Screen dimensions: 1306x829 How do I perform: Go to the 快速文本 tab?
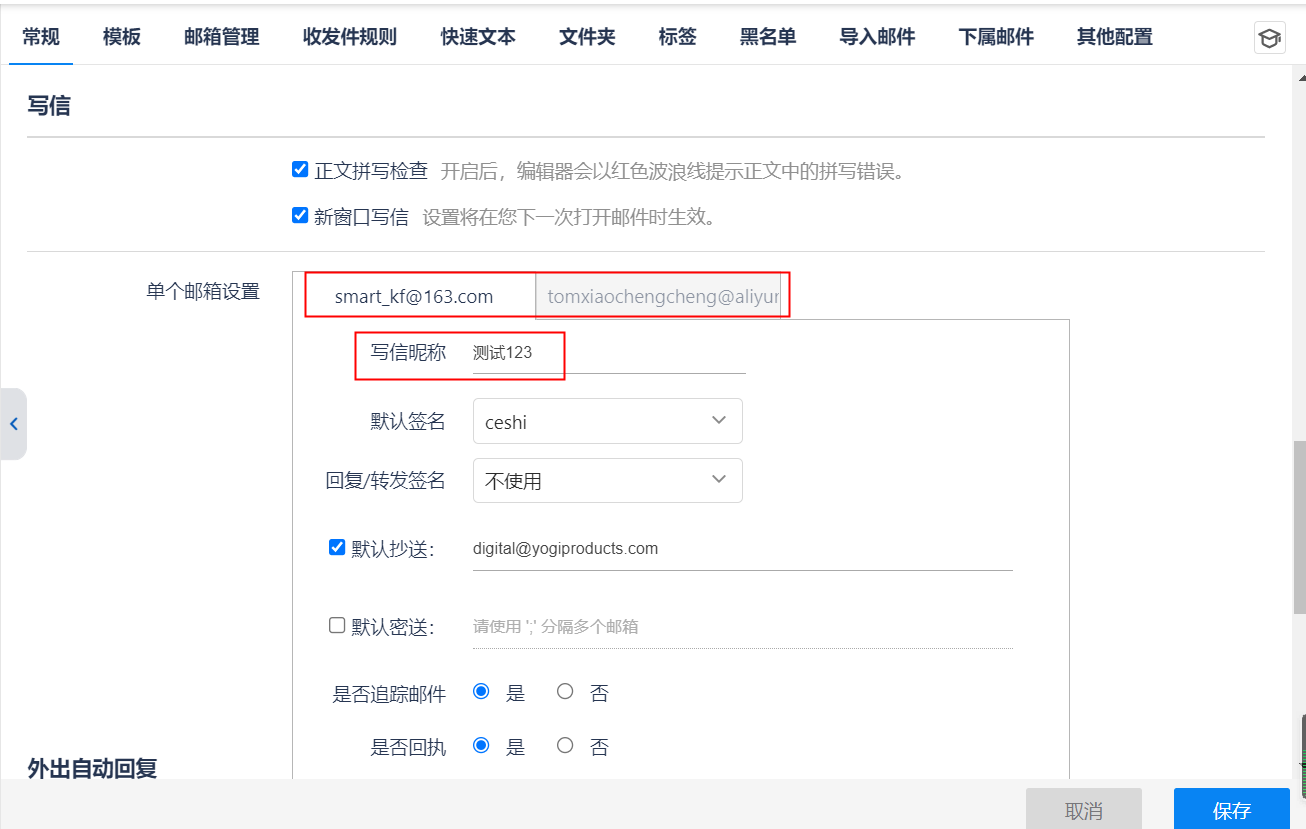point(478,37)
